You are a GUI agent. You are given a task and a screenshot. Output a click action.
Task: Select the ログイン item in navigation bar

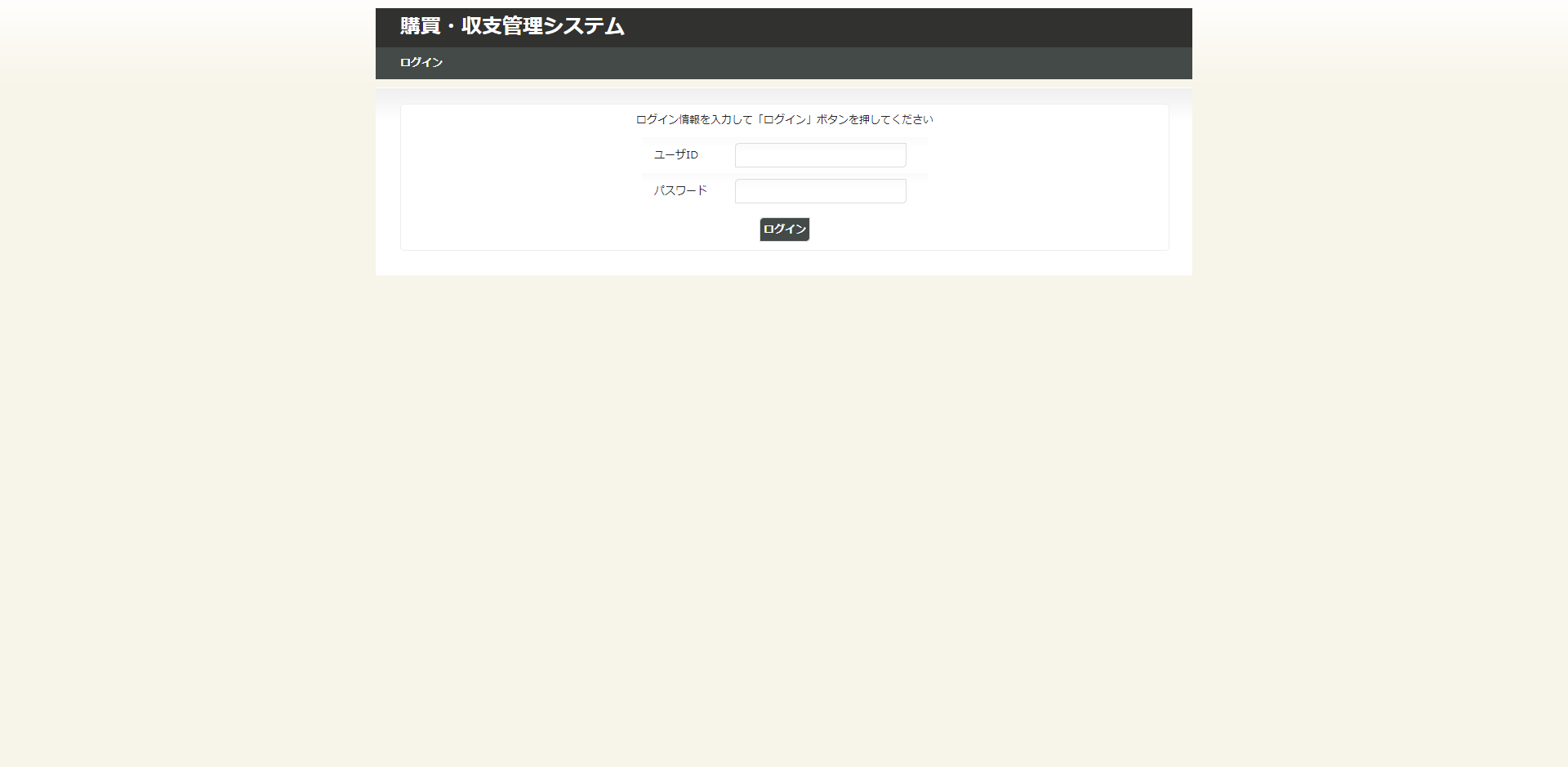tap(421, 63)
